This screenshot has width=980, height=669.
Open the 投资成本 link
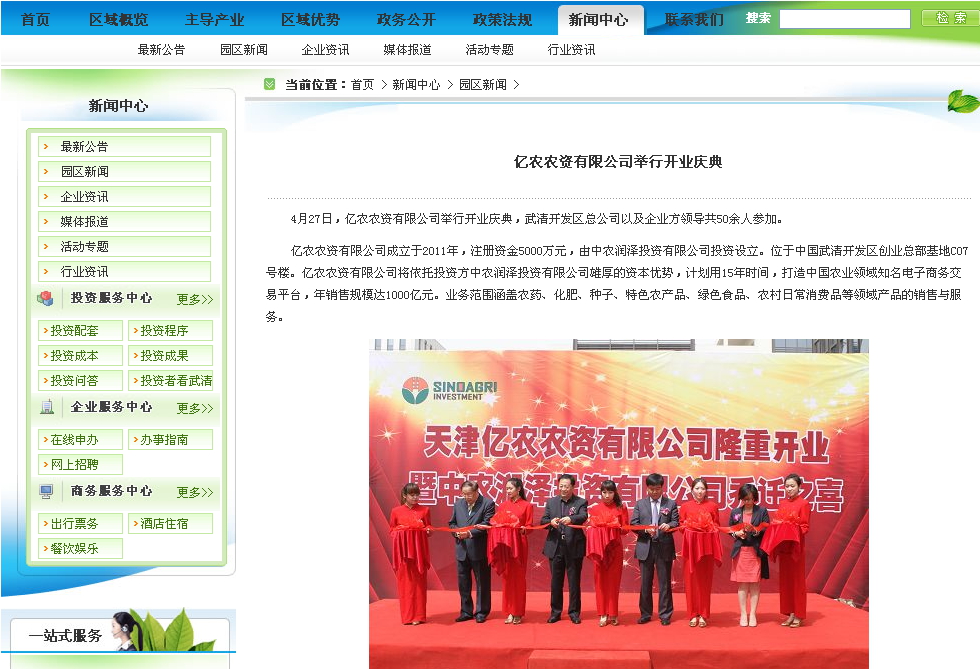click(81, 356)
